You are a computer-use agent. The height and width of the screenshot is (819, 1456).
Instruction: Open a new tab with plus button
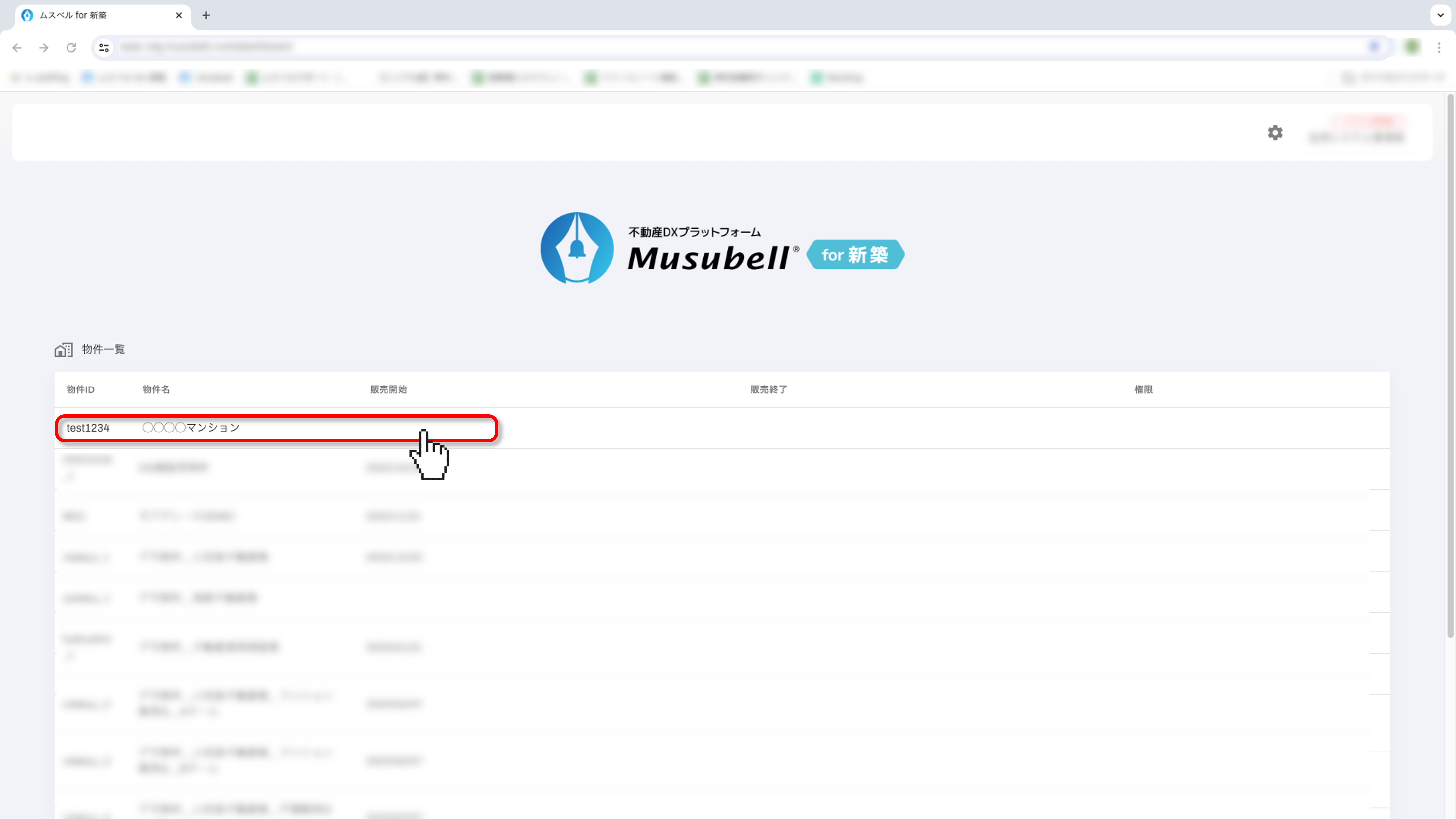(206, 15)
